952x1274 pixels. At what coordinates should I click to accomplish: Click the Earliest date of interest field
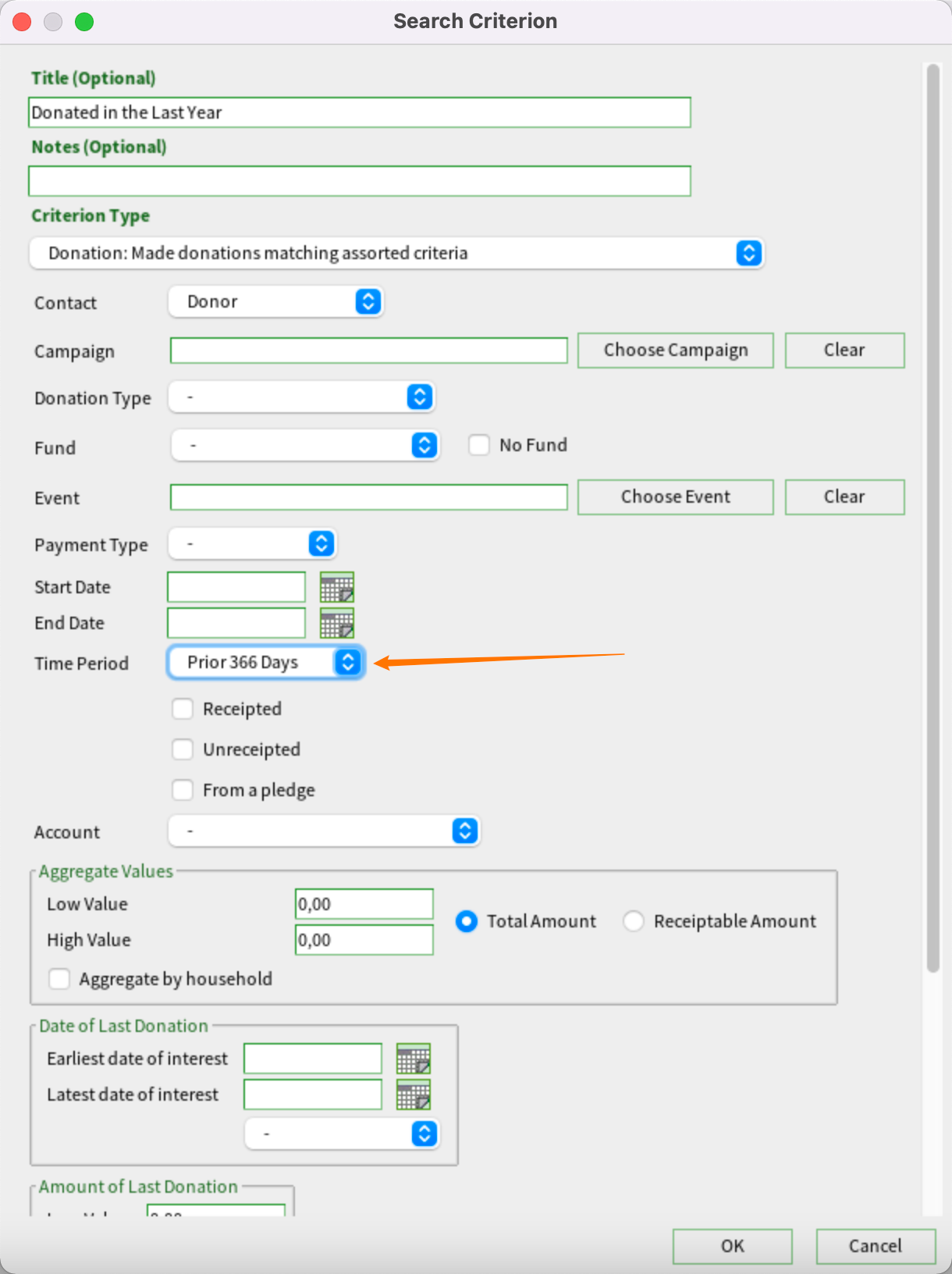click(x=313, y=1059)
